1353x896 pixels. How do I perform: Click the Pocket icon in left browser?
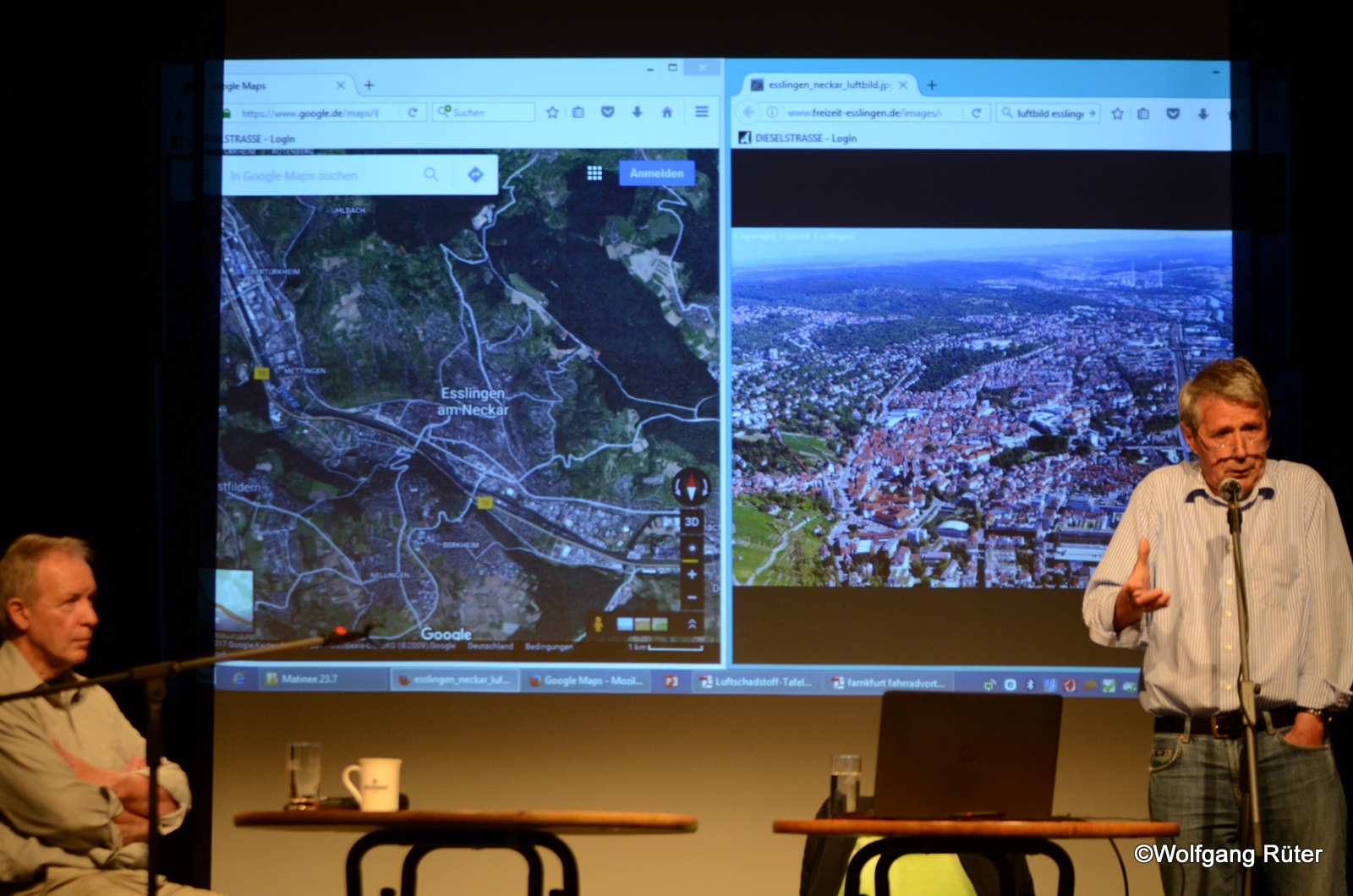point(607,112)
